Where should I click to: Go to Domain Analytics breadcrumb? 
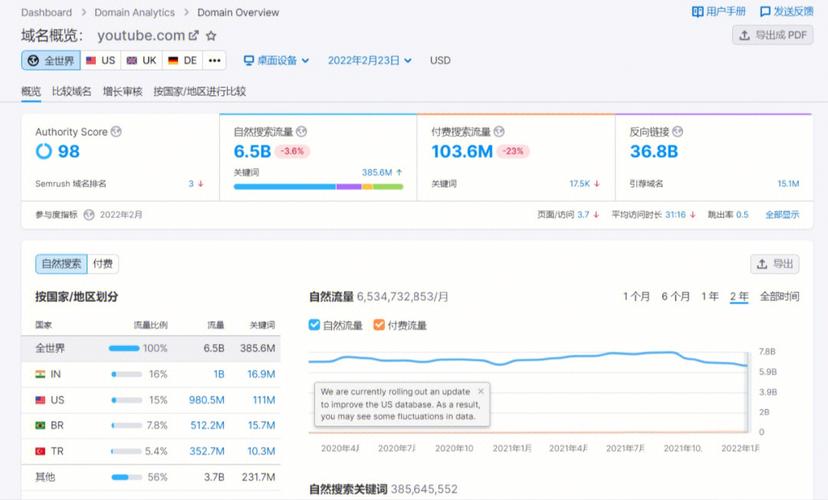pyautogui.click(x=135, y=12)
